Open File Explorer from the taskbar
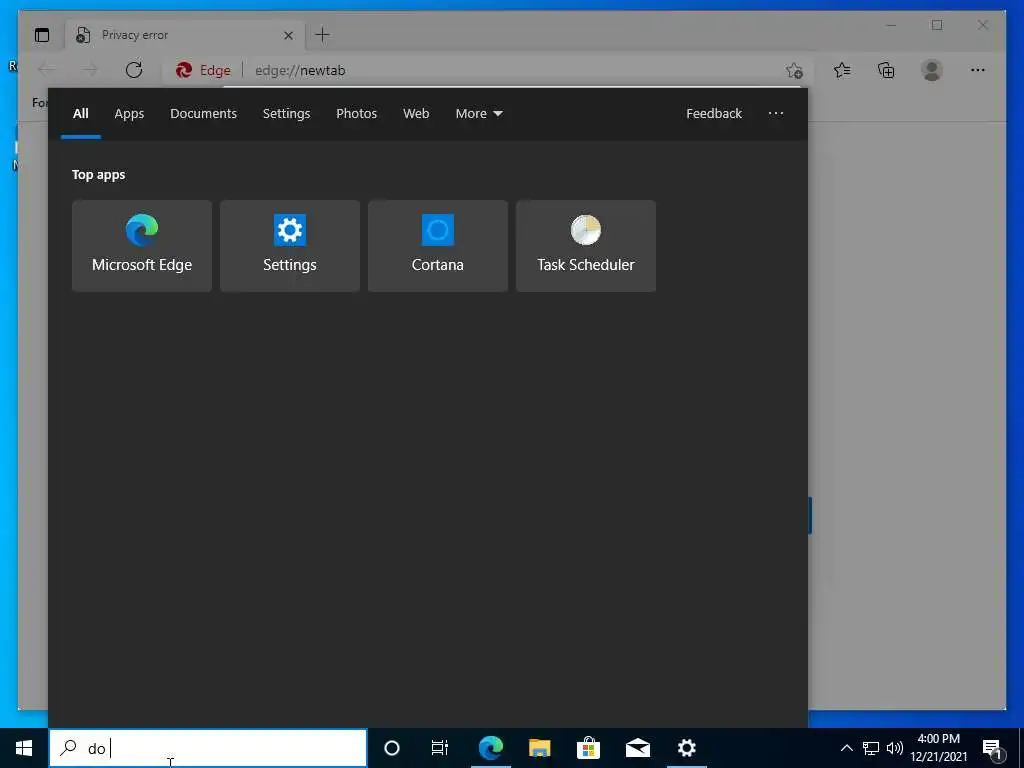 pyautogui.click(x=539, y=748)
